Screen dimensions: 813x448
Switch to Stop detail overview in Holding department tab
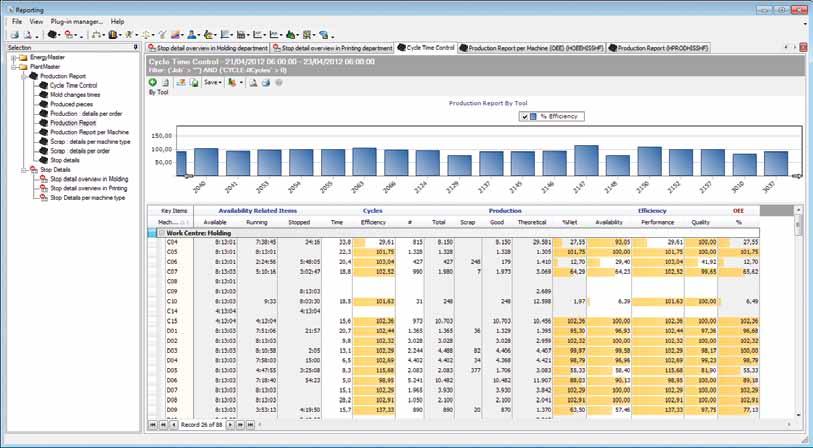click(x=208, y=48)
